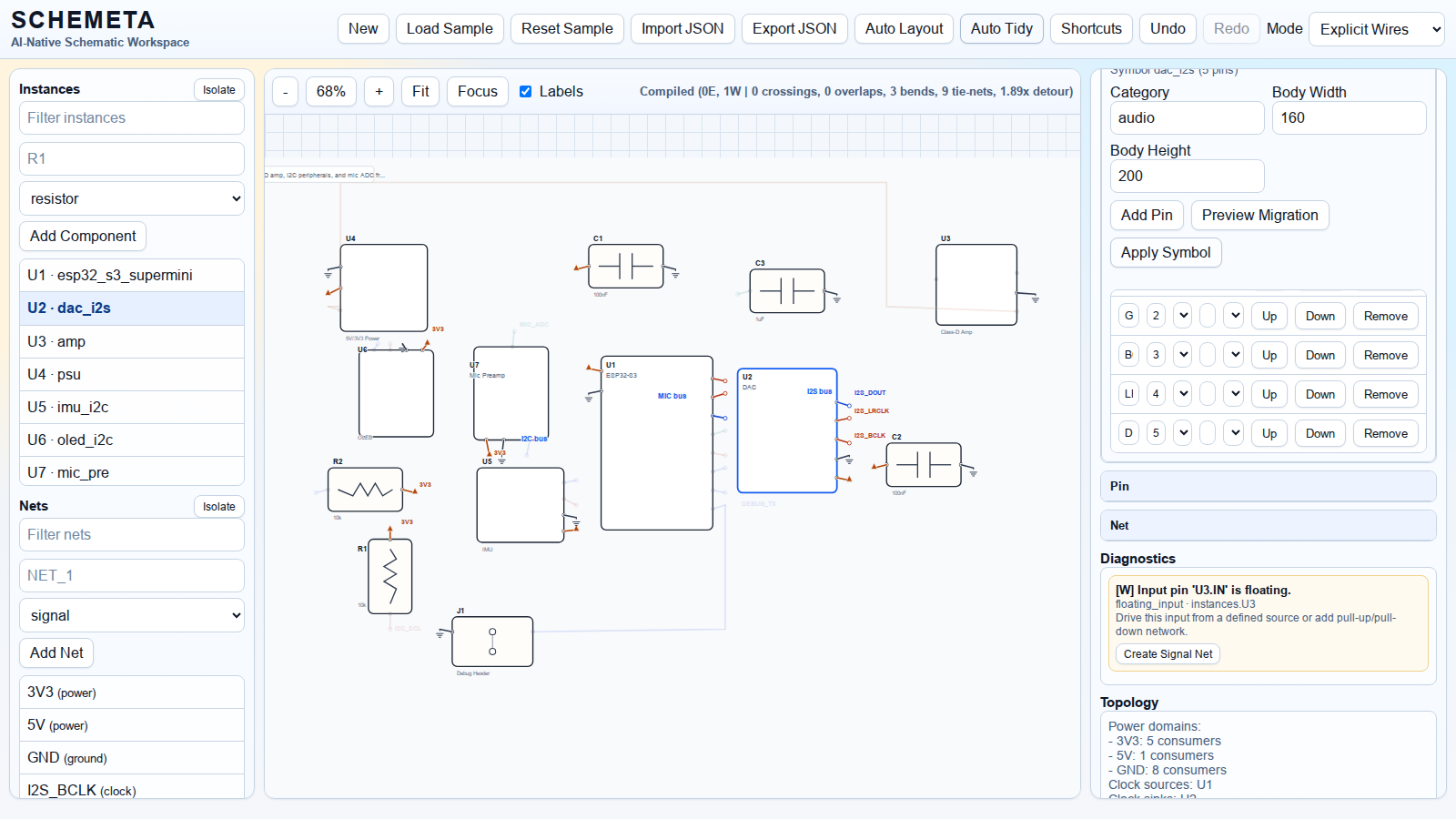This screenshot has width=1456, height=819.
Task: Open the resistor component type dropdown
Action: click(132, 198)
